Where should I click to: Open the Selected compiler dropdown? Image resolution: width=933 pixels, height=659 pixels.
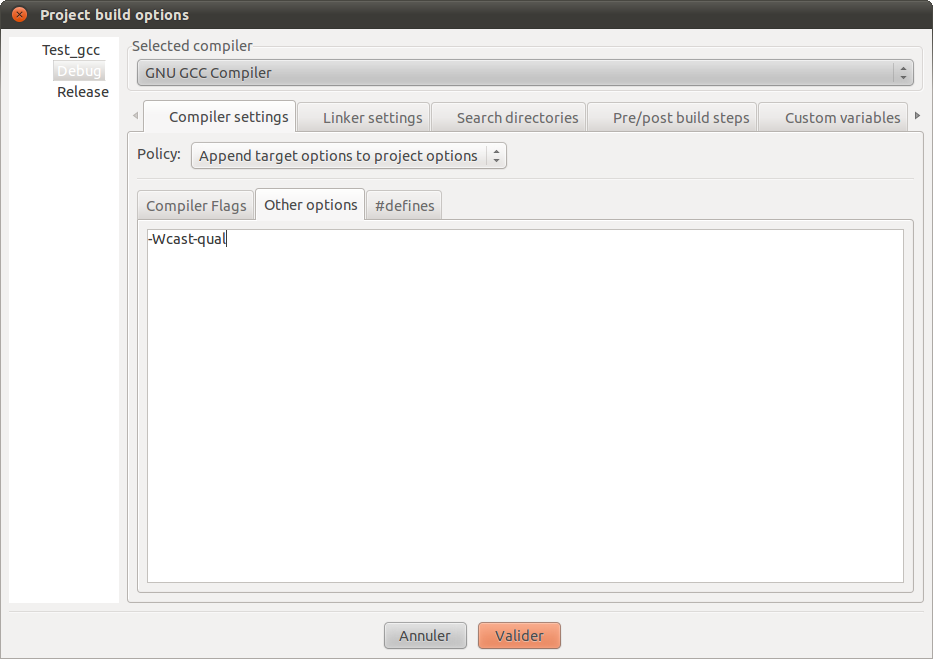tap(525, 73)
